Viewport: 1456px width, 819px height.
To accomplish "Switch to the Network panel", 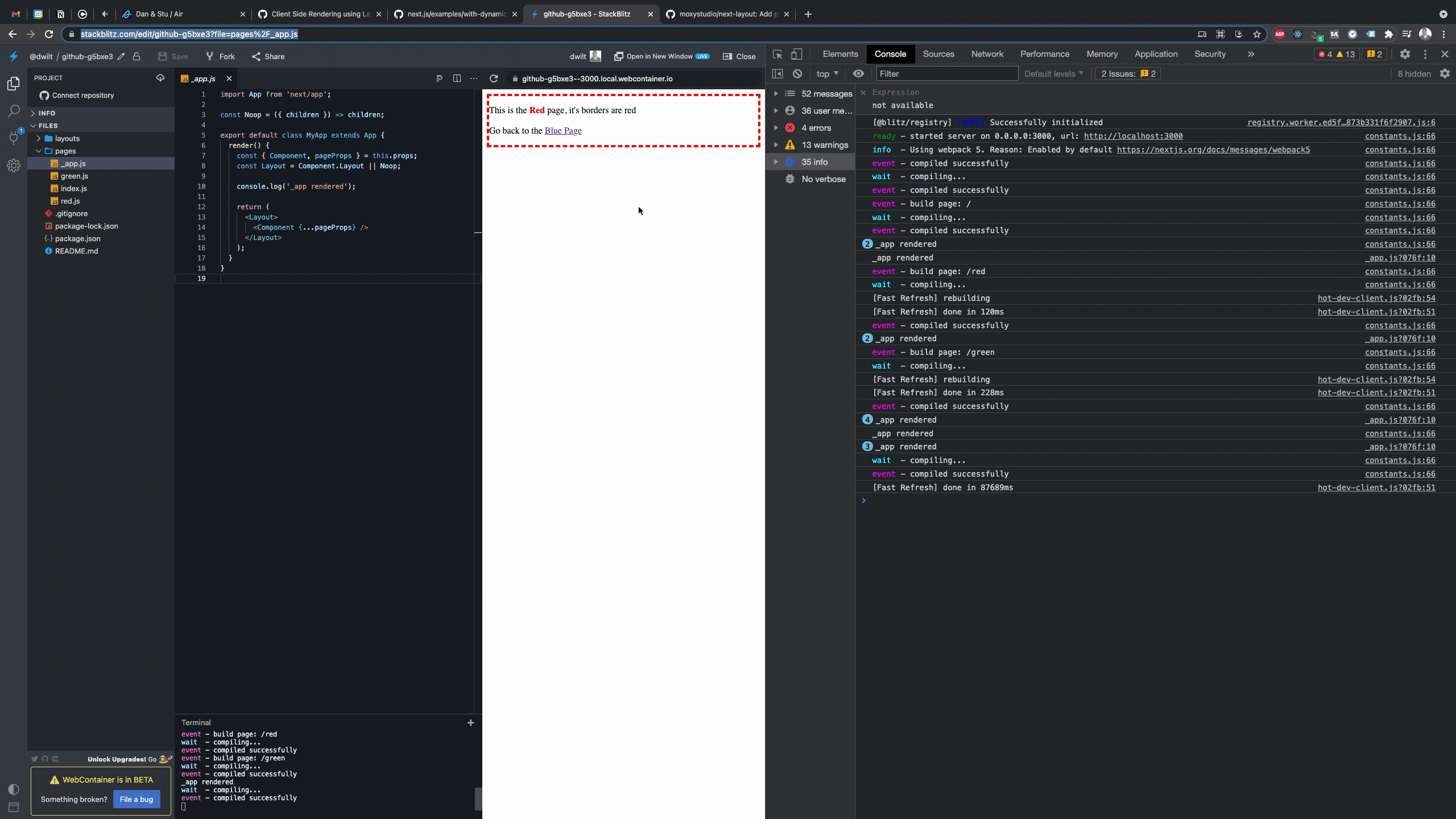I will 986,54.
